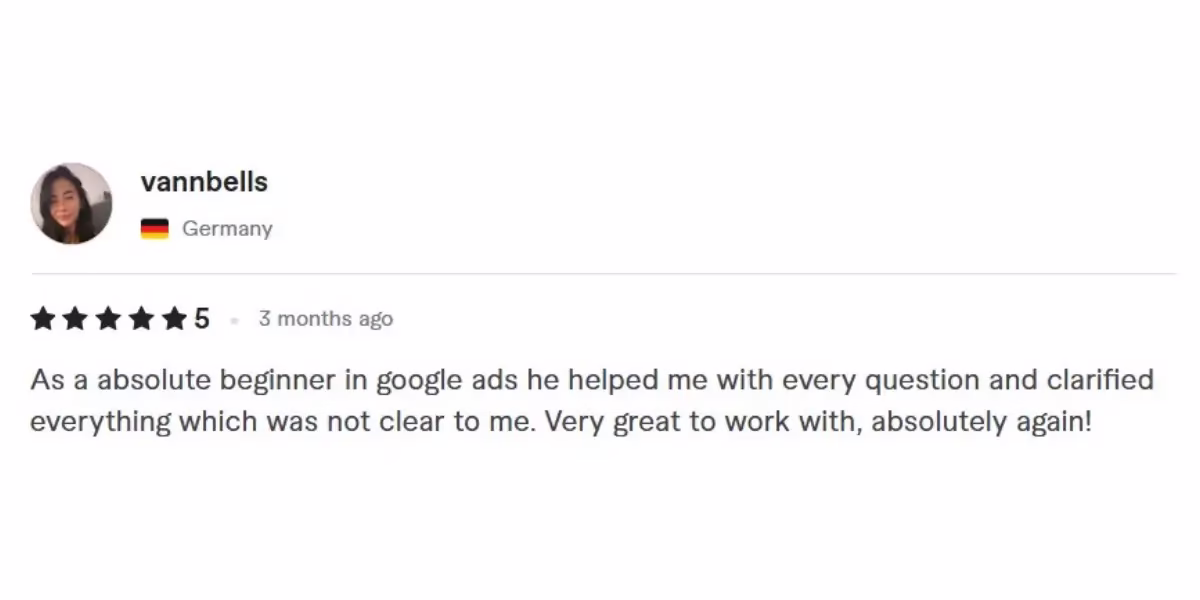Click the fifth rating star
Screen dimensions: 1200x600
tap(174, 319)
